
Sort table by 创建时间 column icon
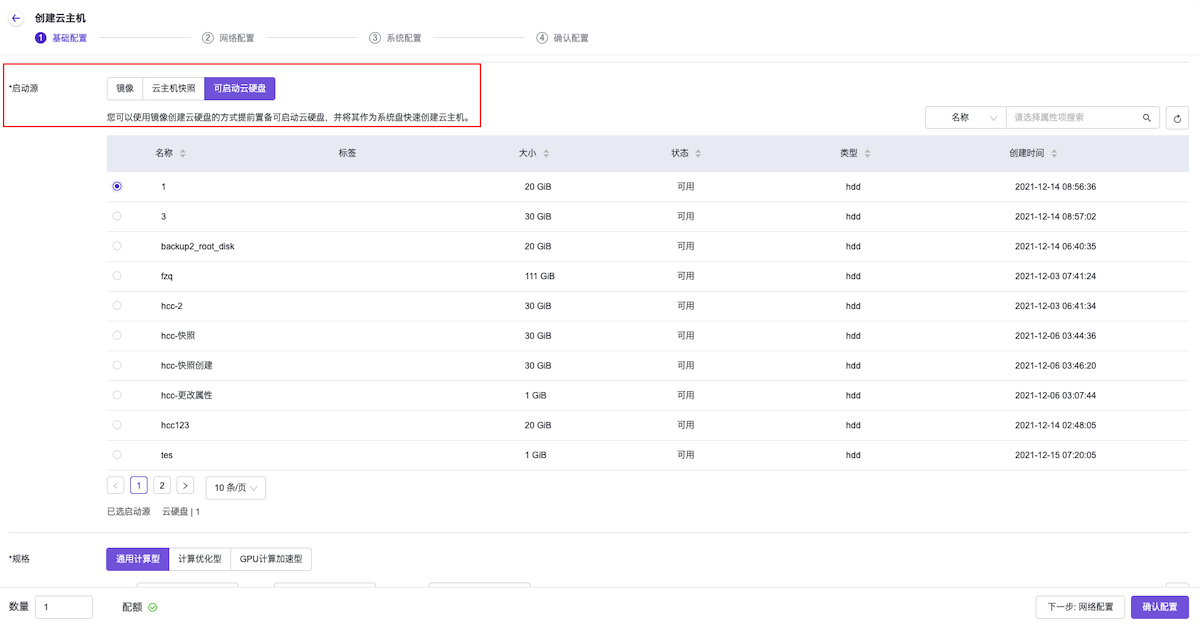click(x=1054, y=153)
